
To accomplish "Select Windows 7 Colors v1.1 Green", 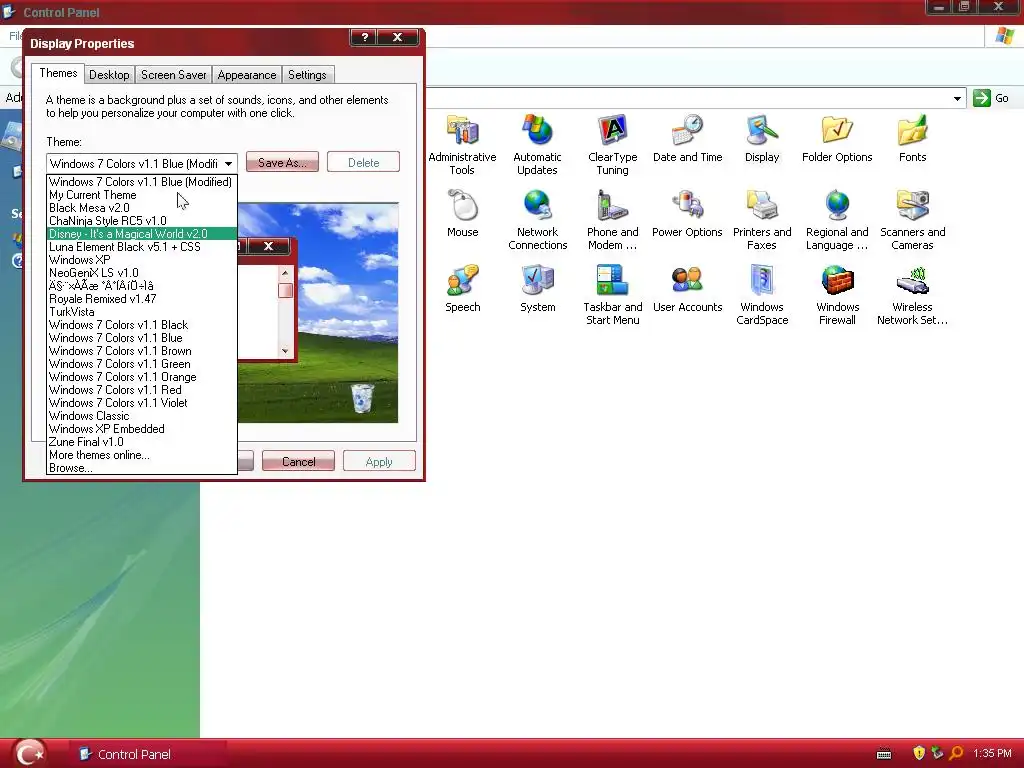I will pyautogui.click(x=141, y=364).
